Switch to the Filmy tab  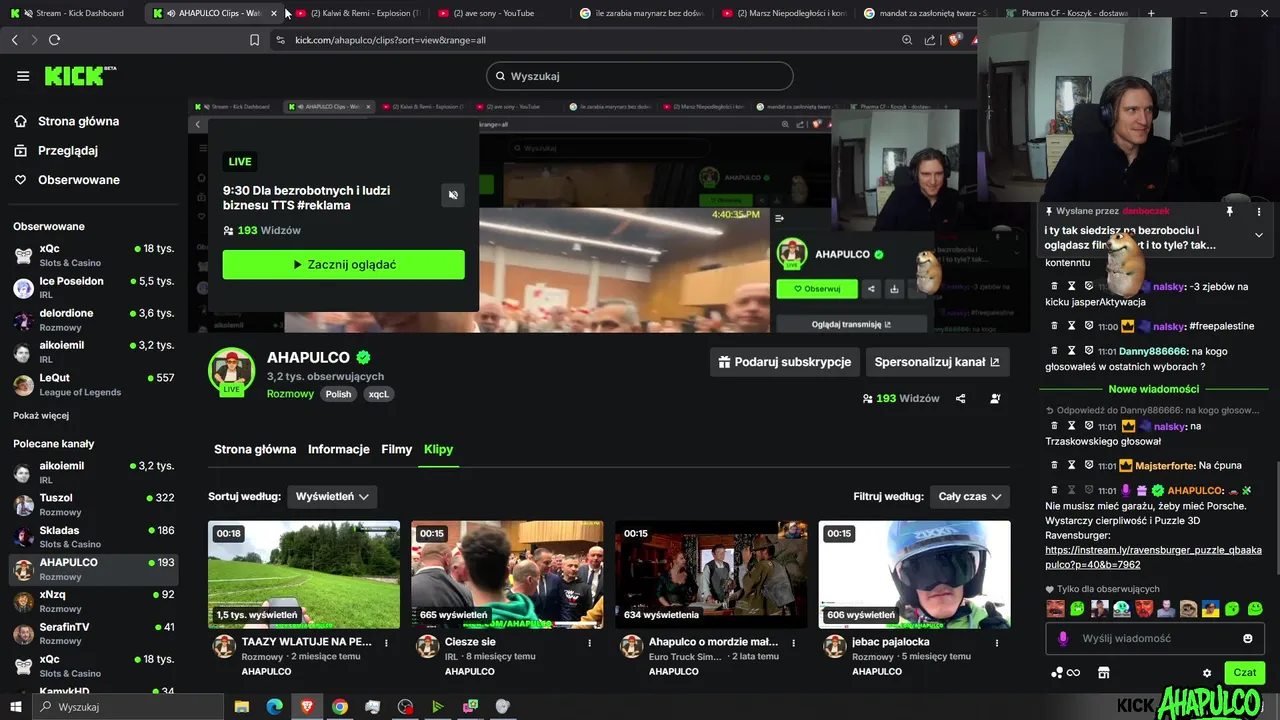pos(397,449)
